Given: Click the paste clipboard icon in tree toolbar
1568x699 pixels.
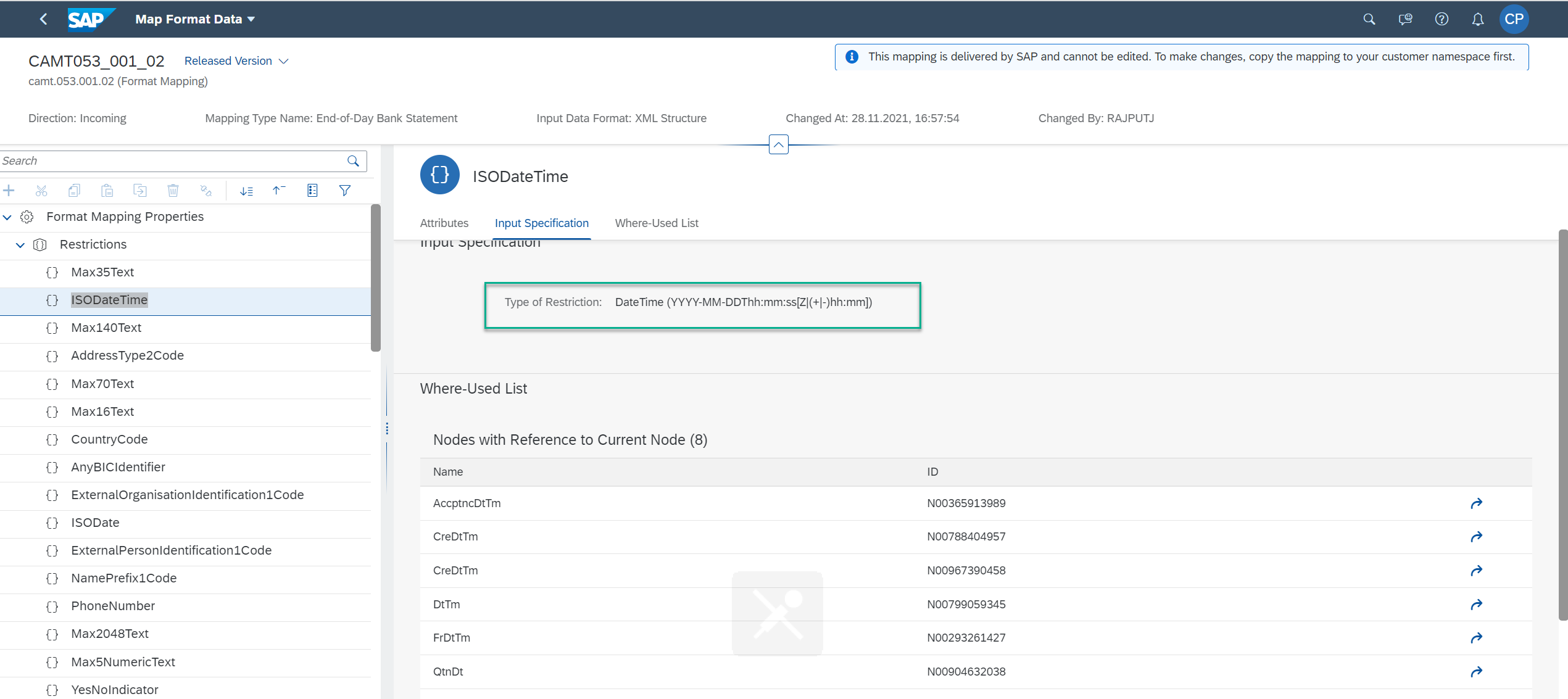Looking at the screenshot, I should pyautogui.click(x=107, y=191).
